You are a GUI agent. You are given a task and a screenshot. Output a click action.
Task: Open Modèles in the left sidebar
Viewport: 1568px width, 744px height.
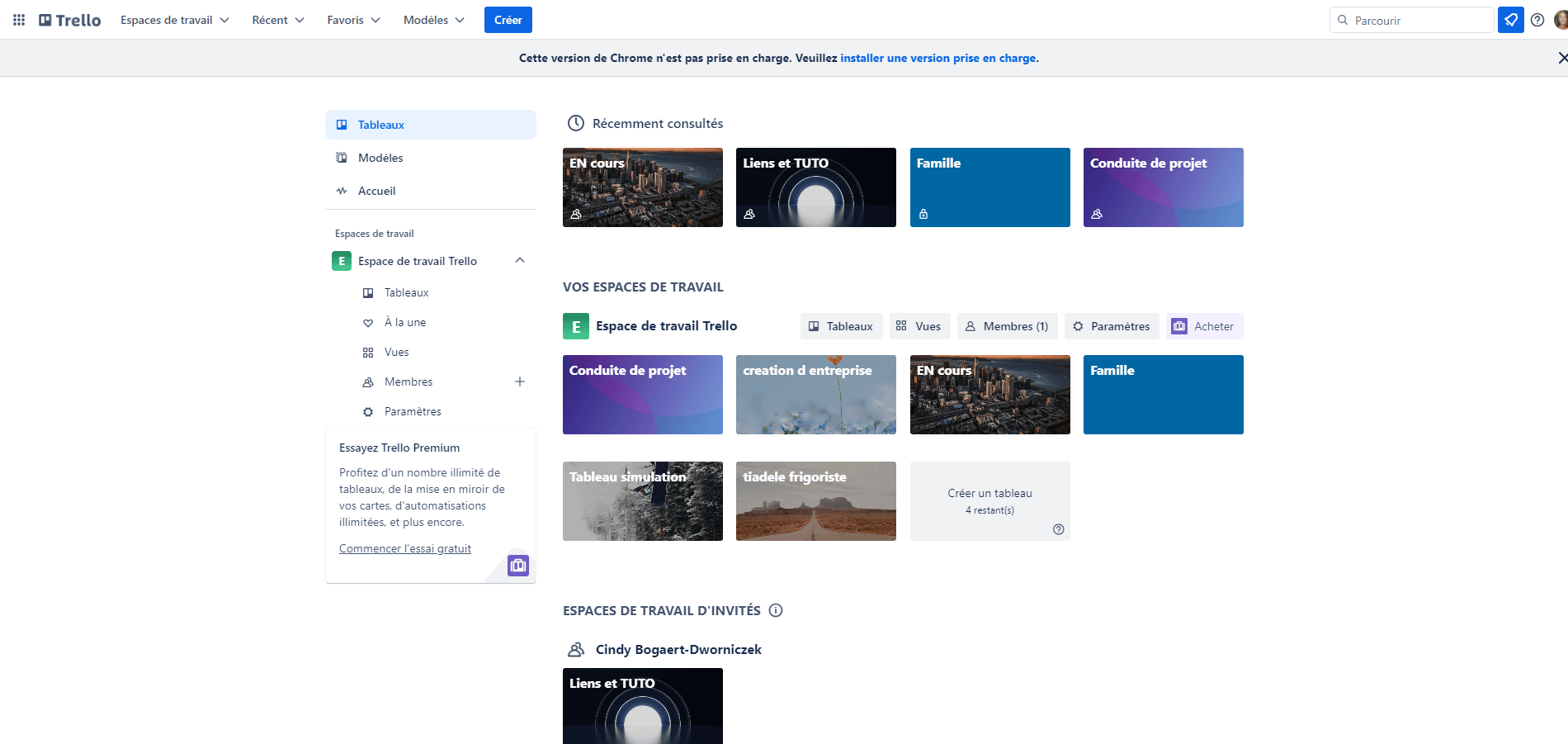[x=431, y=158]
